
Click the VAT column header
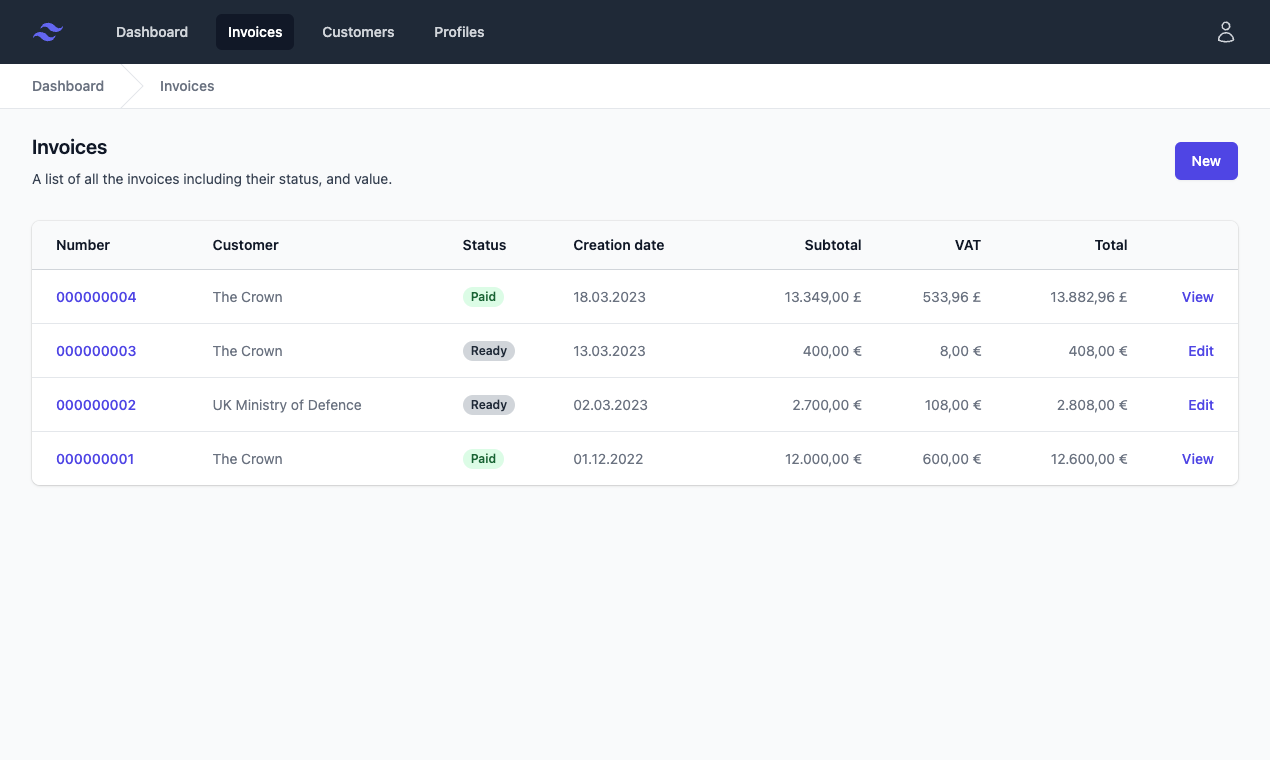coord(968,245)
